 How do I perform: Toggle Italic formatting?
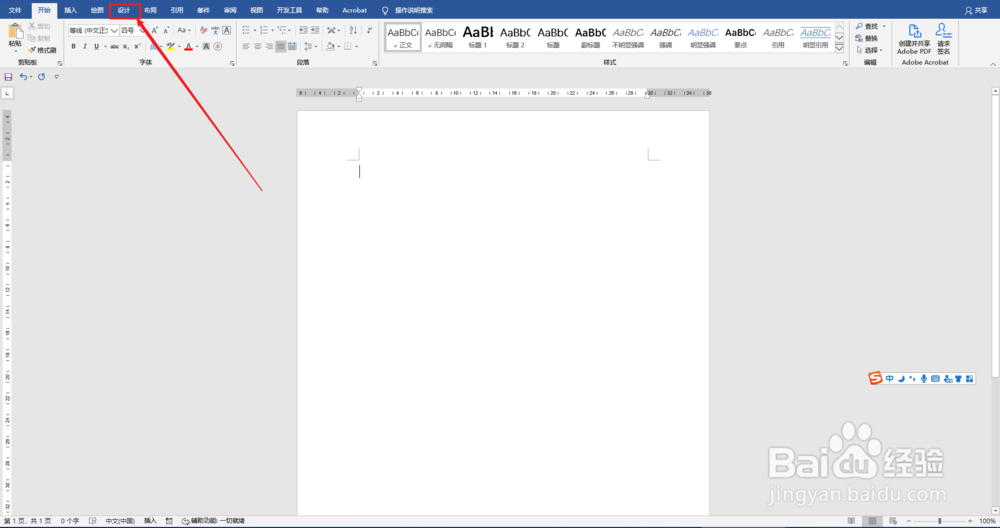point(85,47)
